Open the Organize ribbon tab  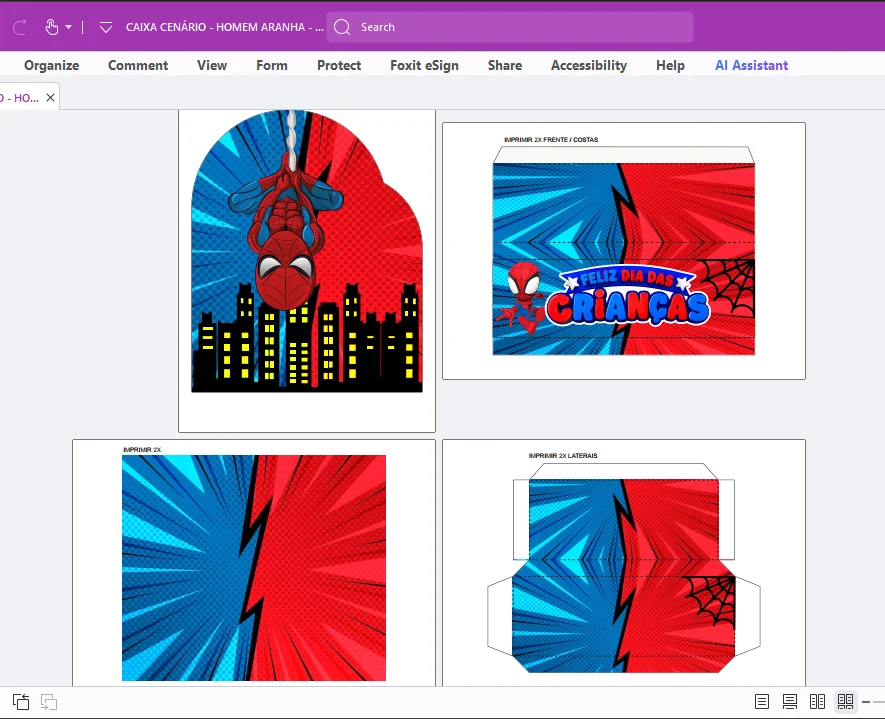[x=51, y=65]
